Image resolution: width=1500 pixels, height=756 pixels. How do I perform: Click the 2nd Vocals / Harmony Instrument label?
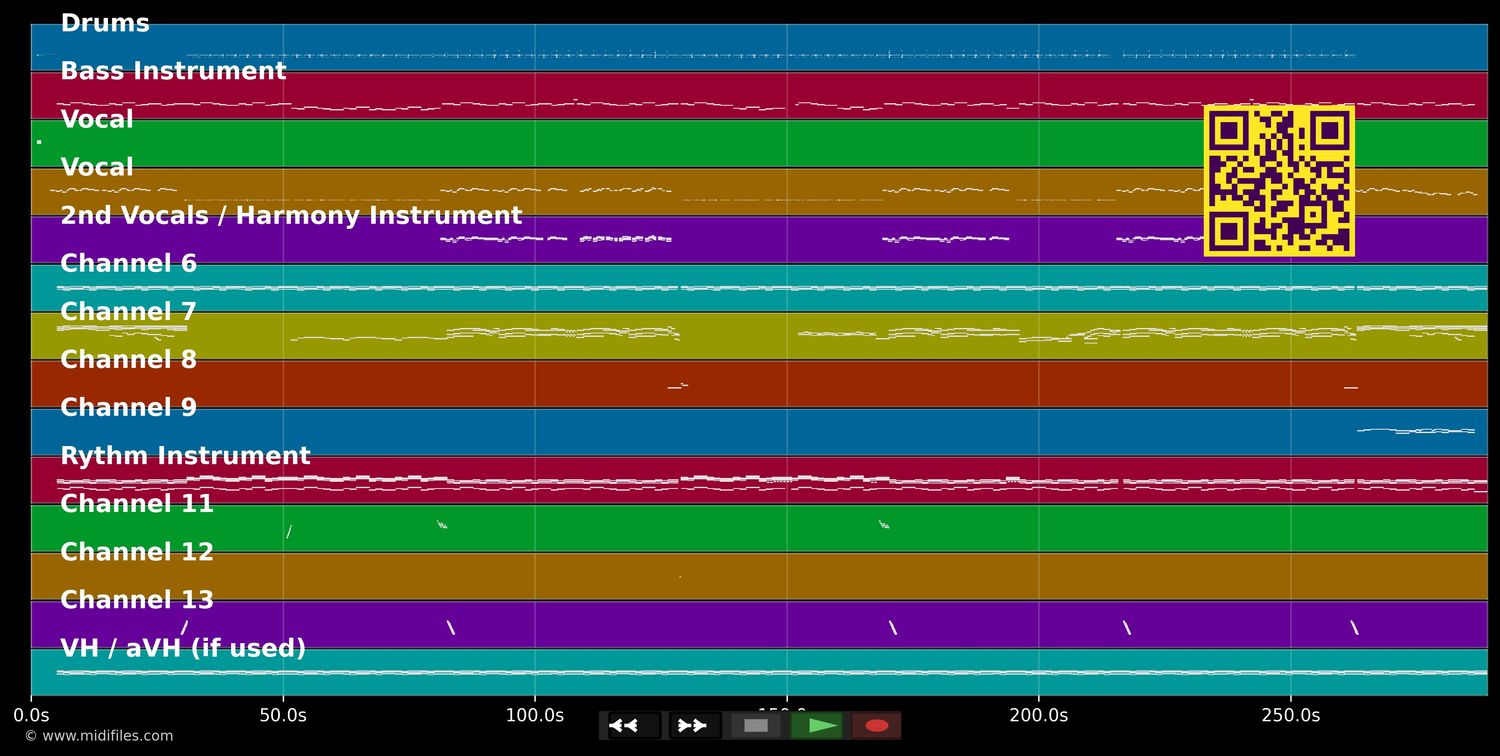291,216
